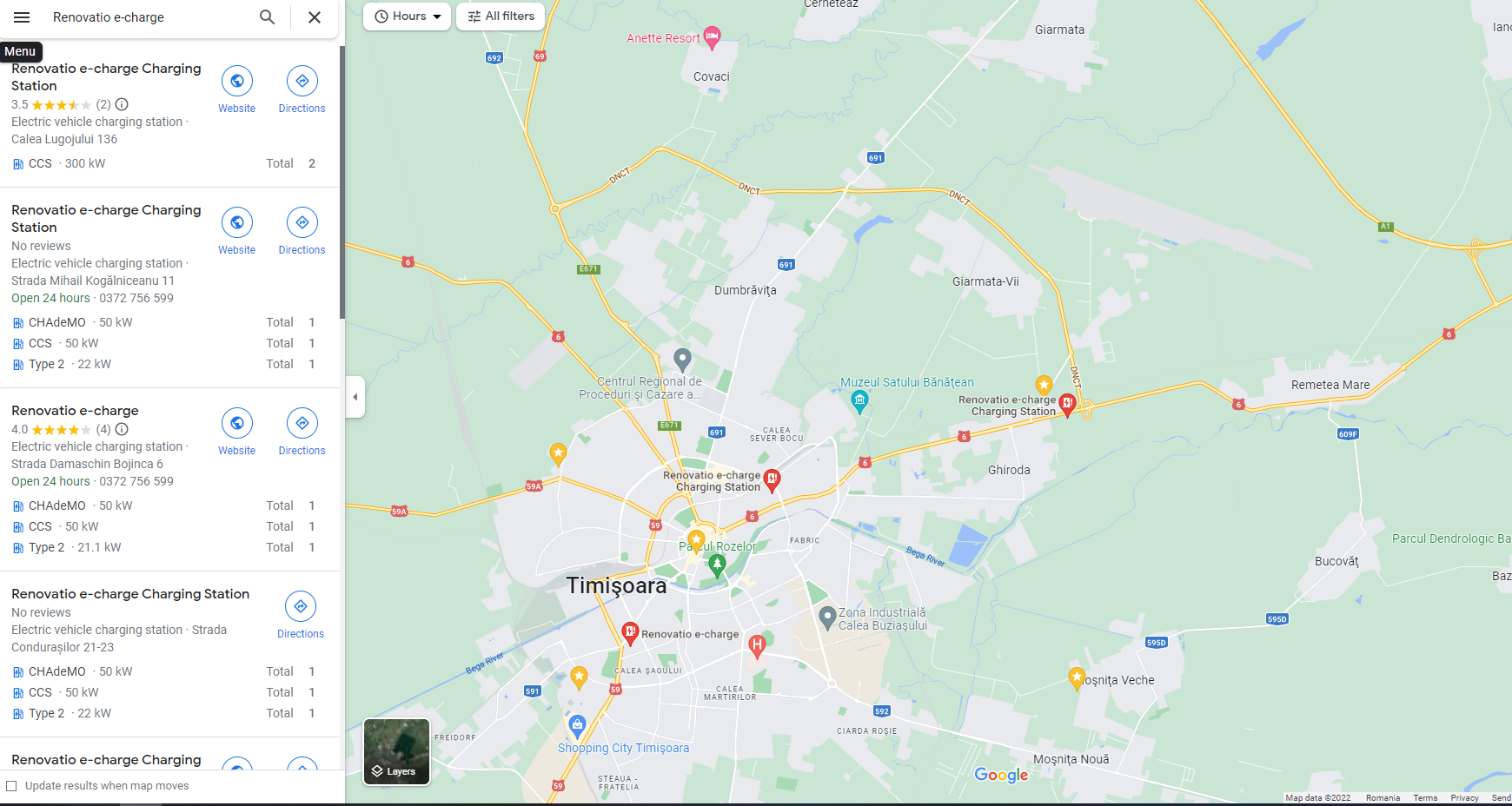Click the Muzeul Satului Bănățean museum marker

coord(859,400)
